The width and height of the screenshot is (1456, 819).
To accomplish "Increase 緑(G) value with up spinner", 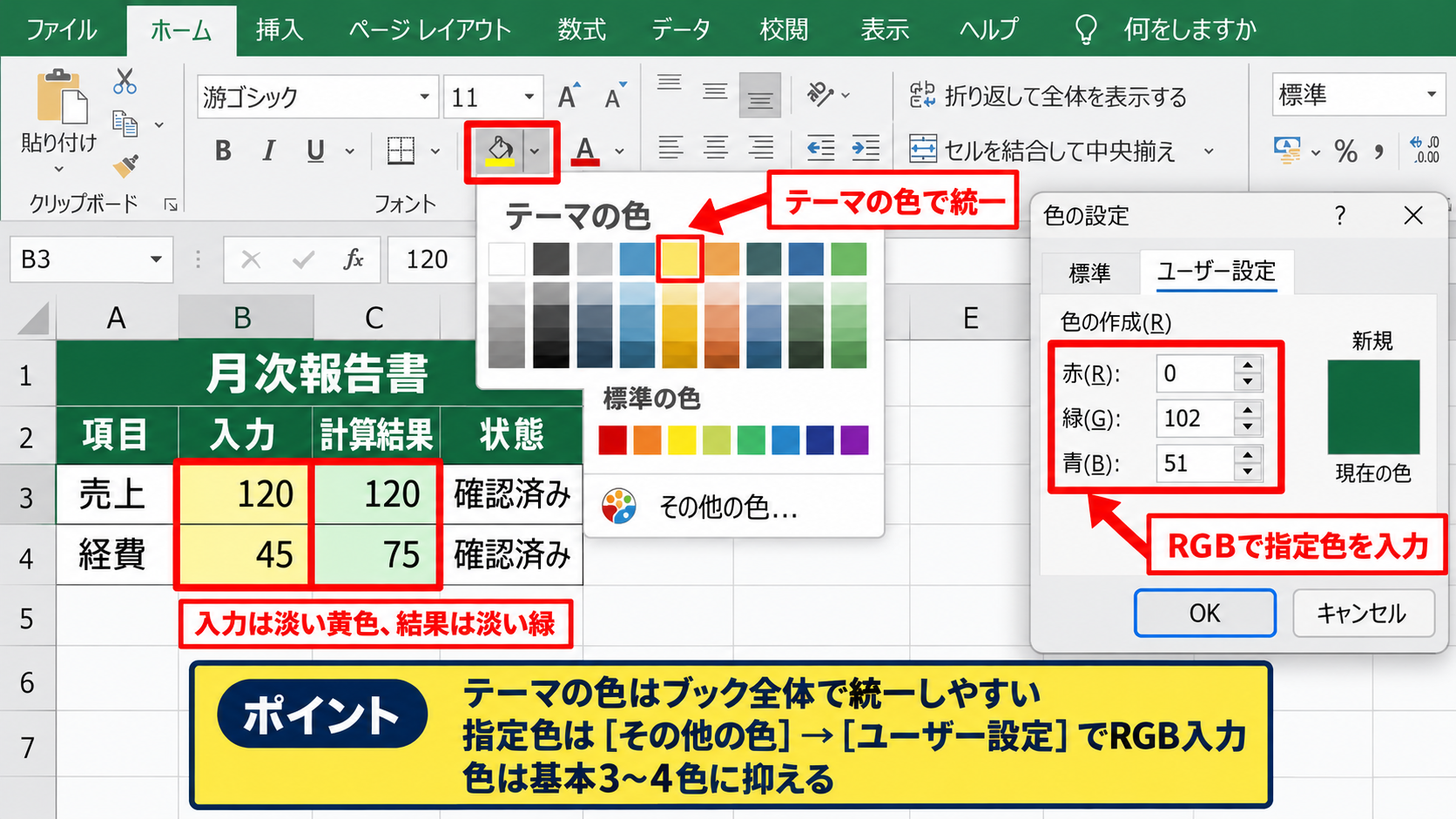I will (x=1248, y=409).
